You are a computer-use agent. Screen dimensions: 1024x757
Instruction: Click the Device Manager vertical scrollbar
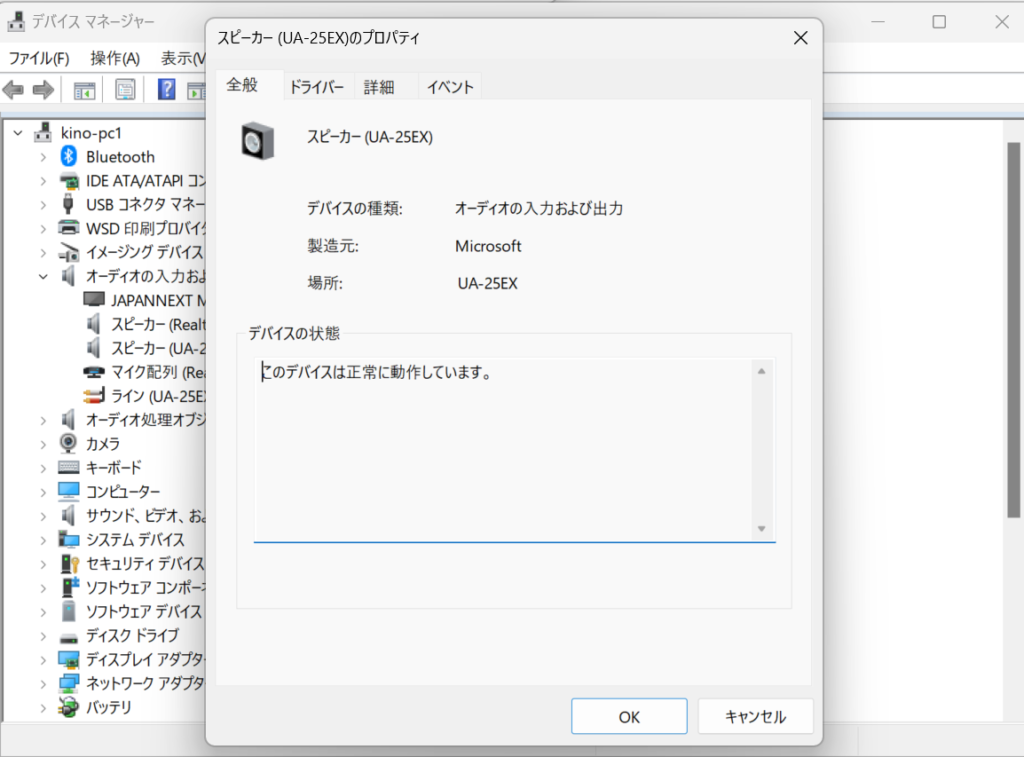1013,329
